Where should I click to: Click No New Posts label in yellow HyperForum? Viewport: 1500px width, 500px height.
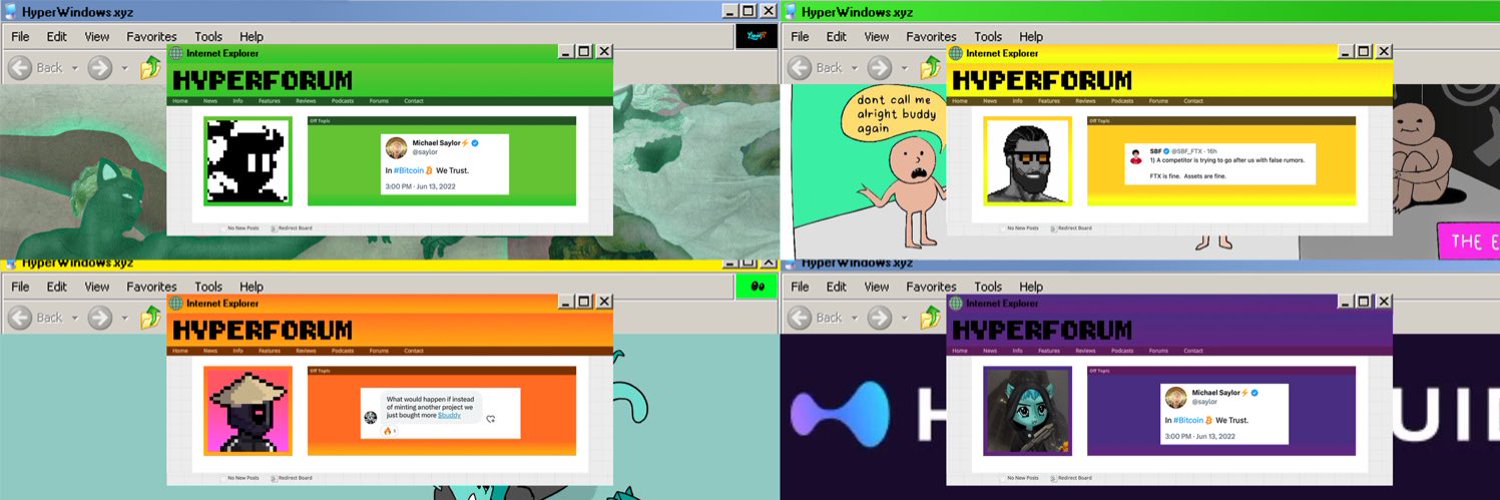tap(1023, 228)
